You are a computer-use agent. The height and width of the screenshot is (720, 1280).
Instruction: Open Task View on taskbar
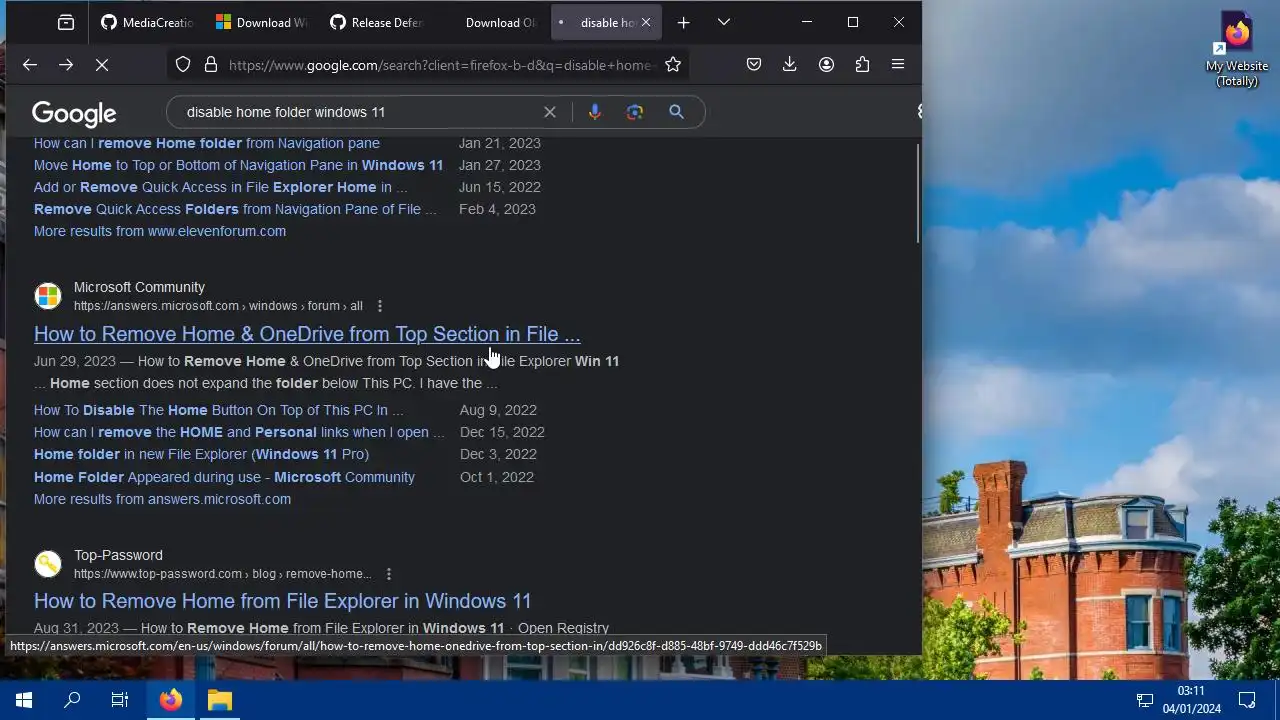pyautogui.click(x=120, y=700)
